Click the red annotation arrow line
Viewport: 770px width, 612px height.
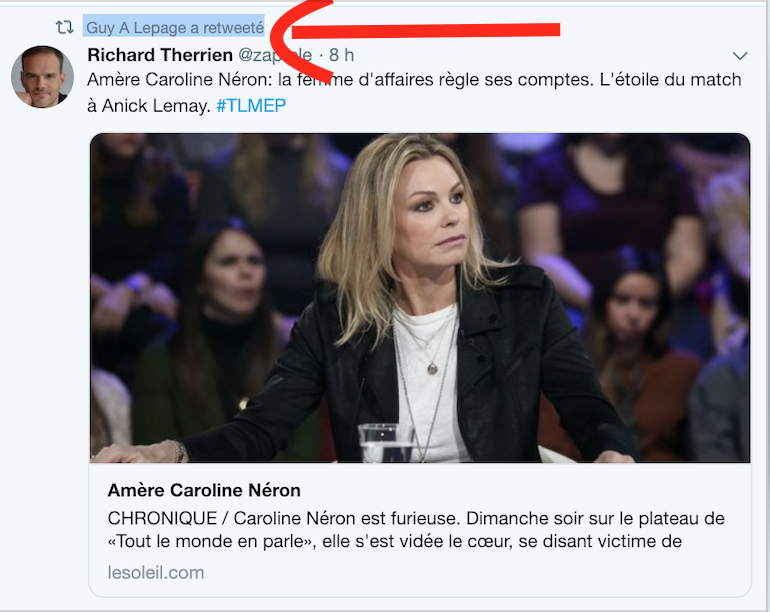[x=425, y=30]
